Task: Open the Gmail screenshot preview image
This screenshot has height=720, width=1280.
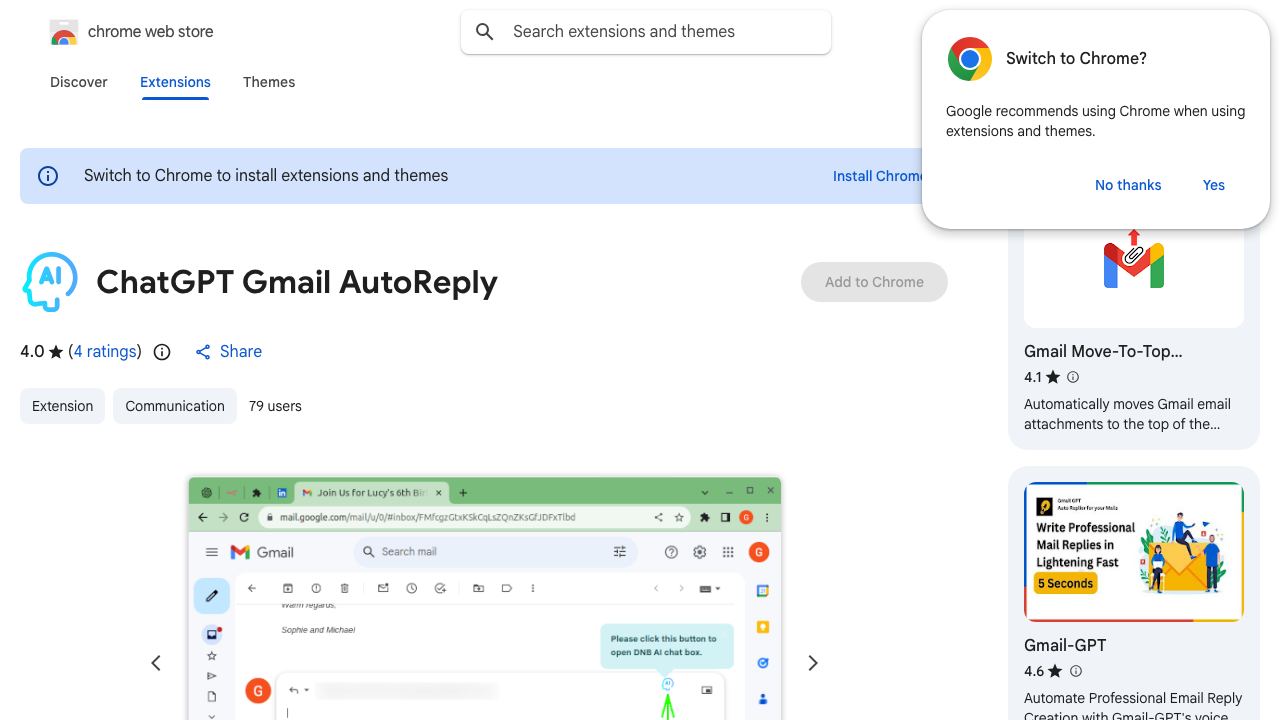Action: [x=485, y=598]
